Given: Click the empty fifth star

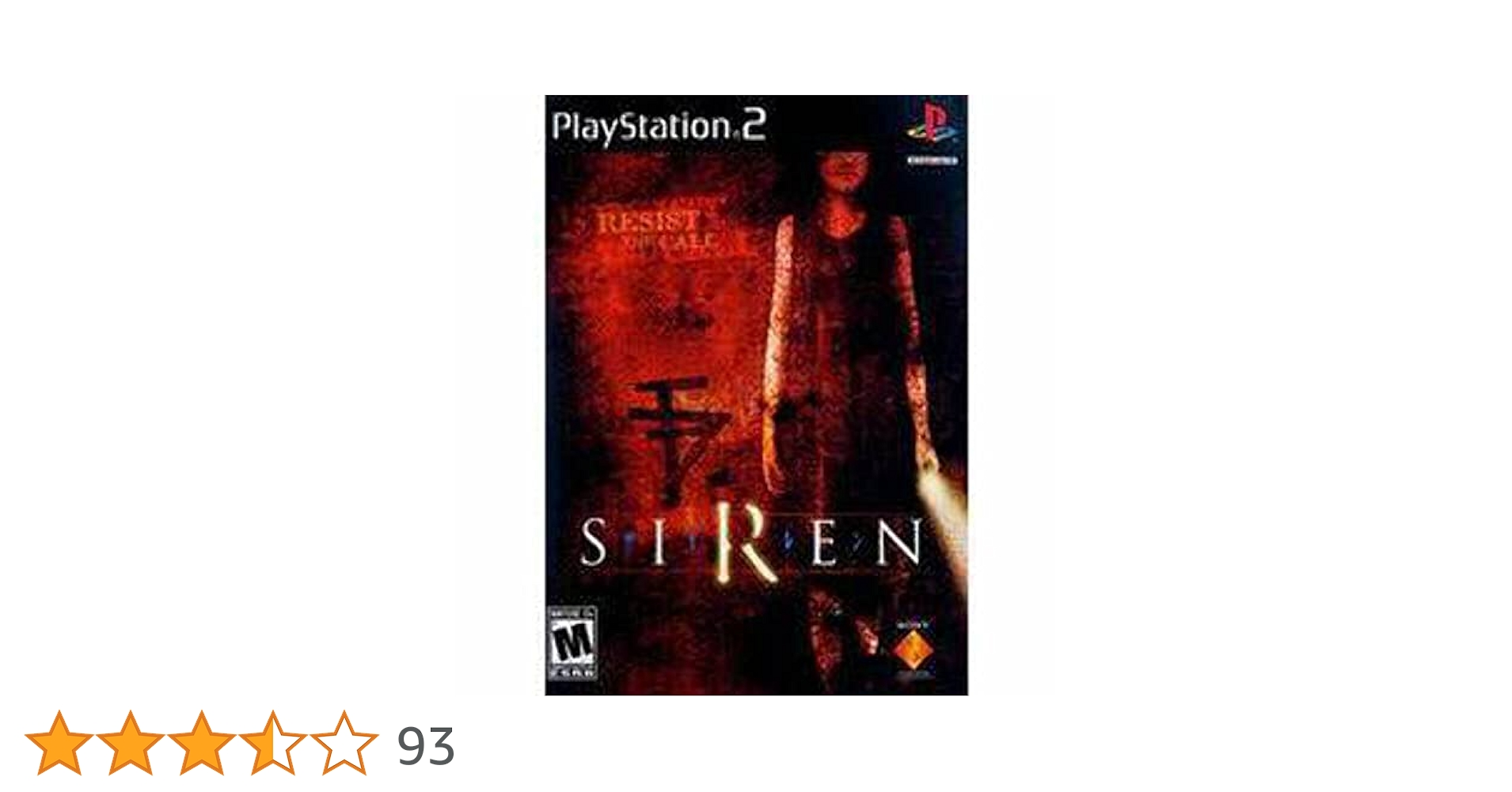Looking at the screenshot, I should (344, 743).
